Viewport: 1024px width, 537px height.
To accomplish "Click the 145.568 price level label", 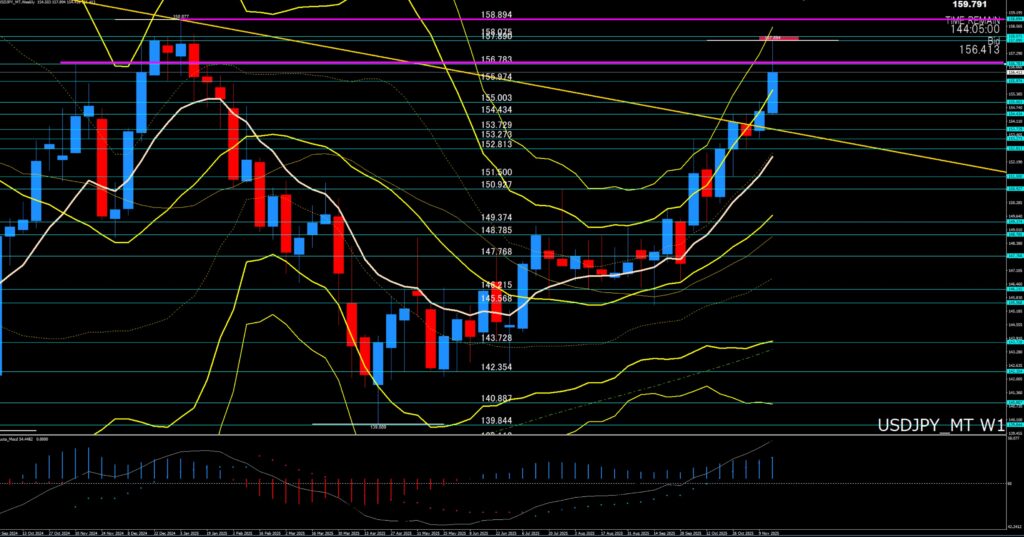I will [x=497, y=298].
